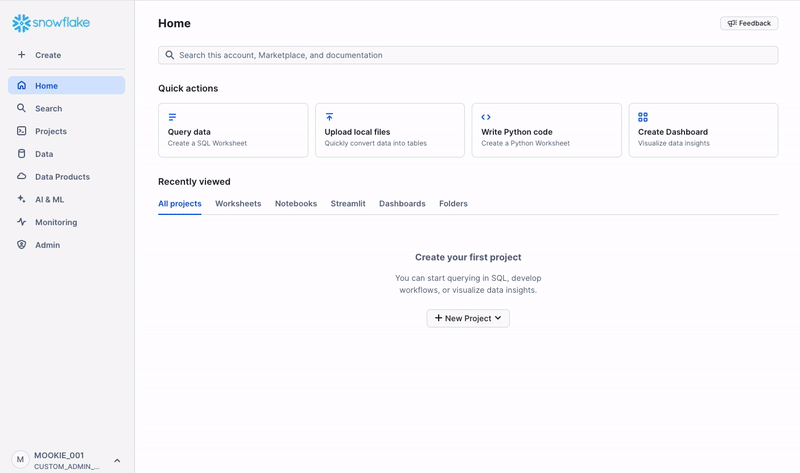The width and height of the screenshot is (800, 473).
Task: Click MOOKIE_001 account name
Action: (59, 455)
